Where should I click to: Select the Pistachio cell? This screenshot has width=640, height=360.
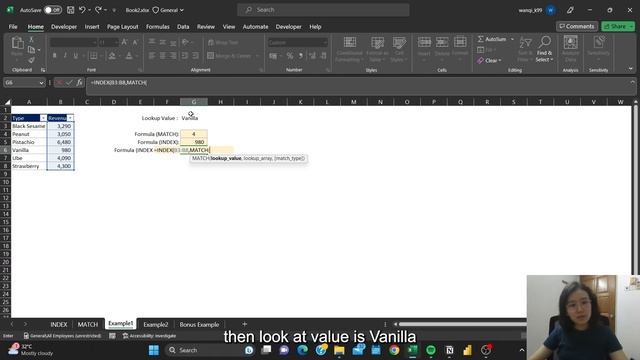tap(29, 142)
